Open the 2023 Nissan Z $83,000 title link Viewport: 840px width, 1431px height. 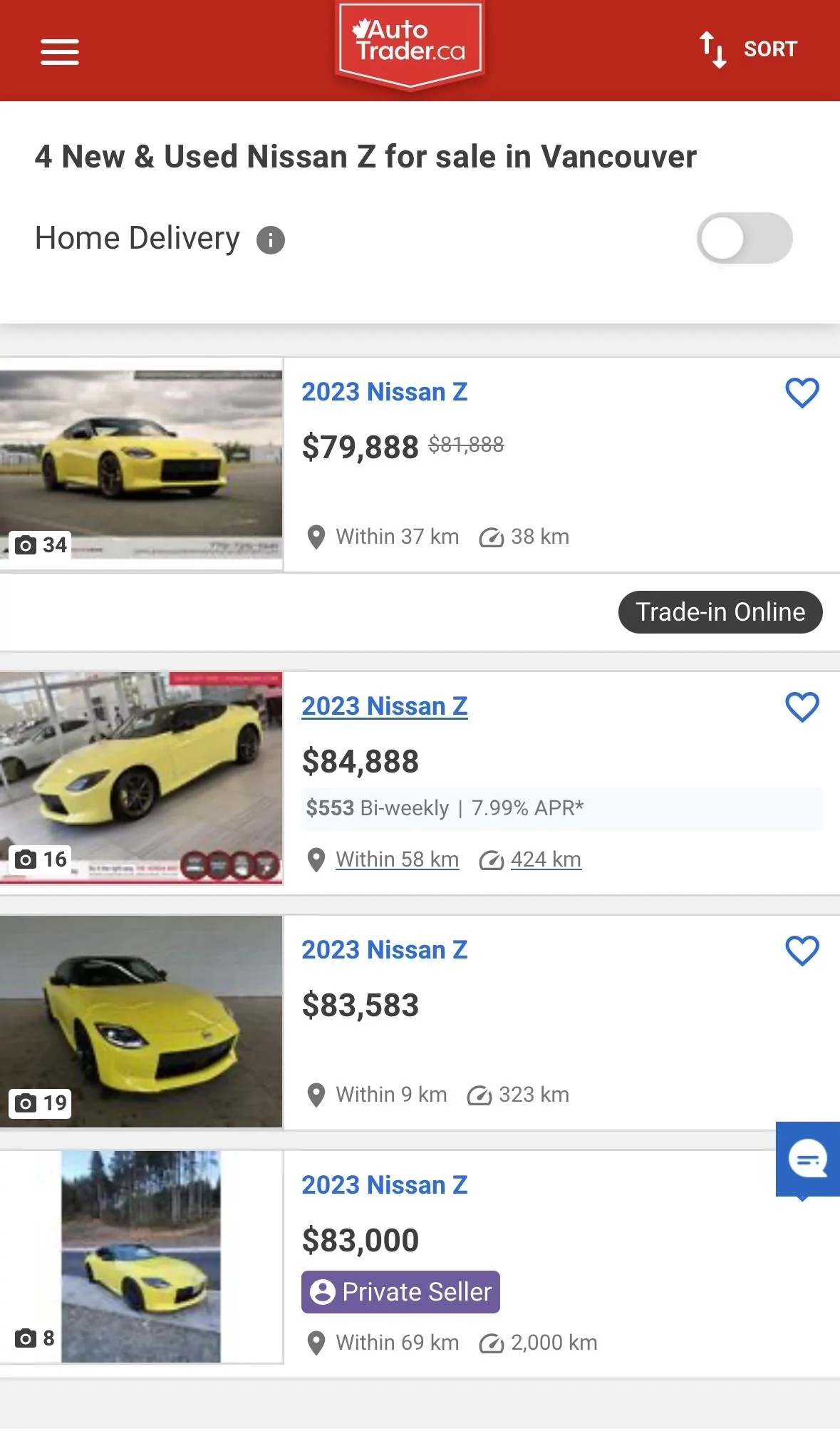point(385,1185)
